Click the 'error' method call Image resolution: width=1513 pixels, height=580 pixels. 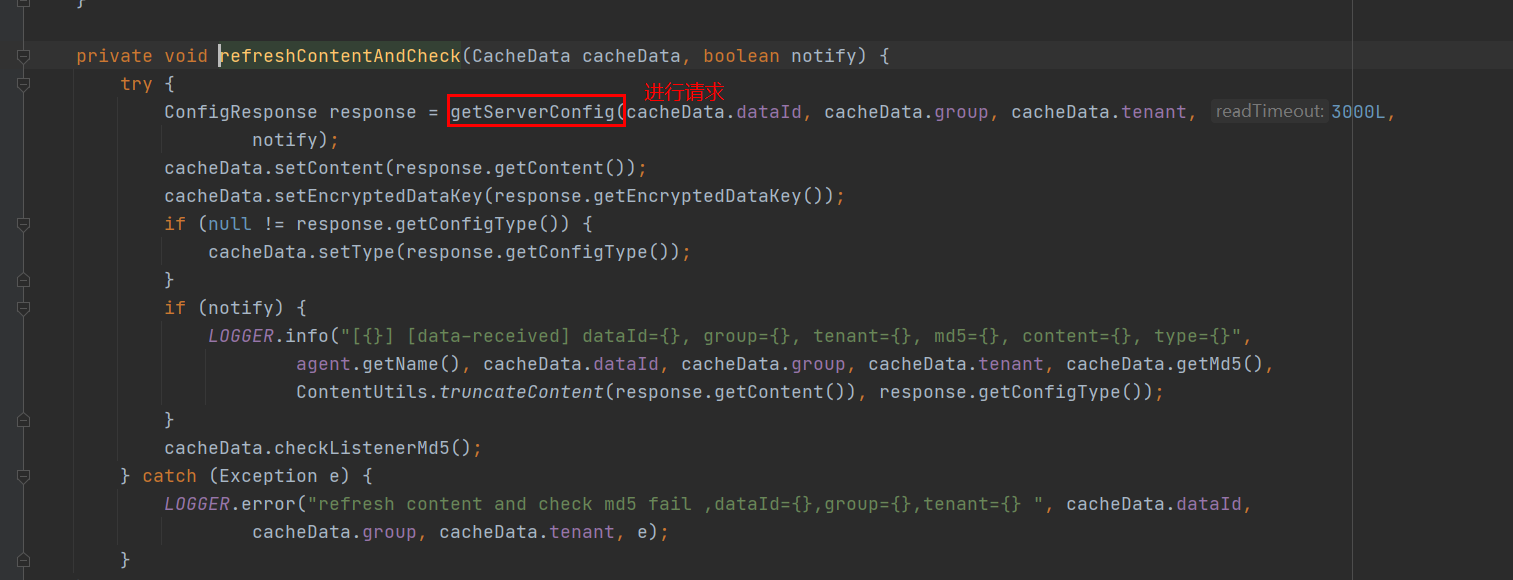coord(268,504)
